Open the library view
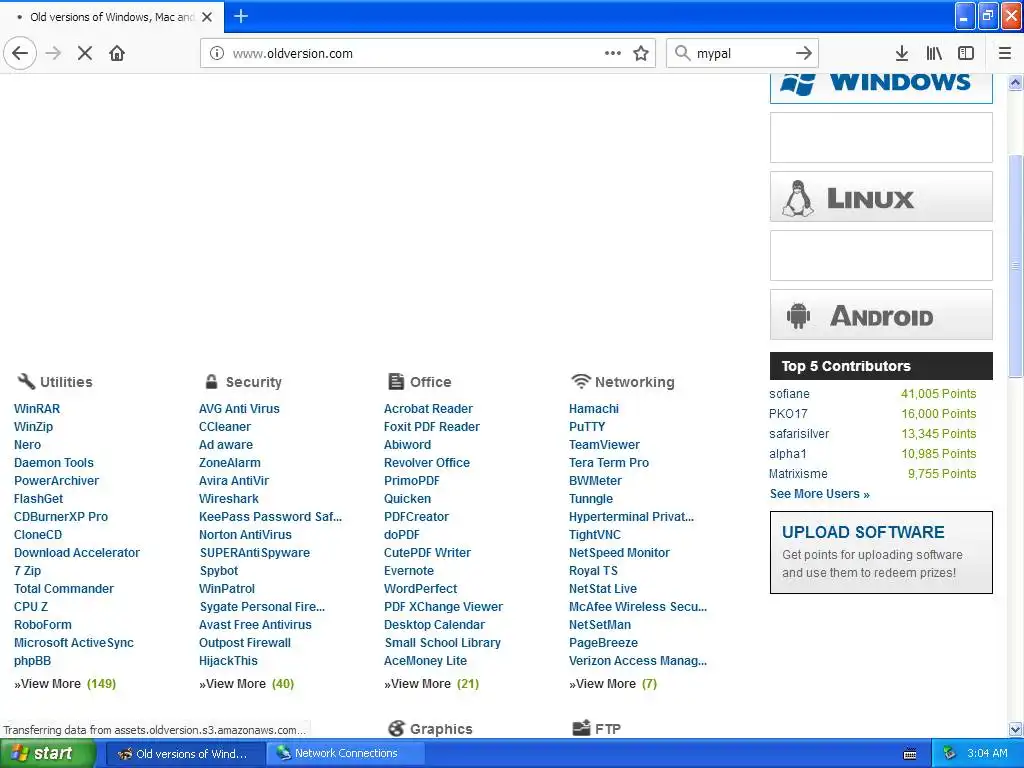This screenshot has height=768, width=1024. [934, 53]
